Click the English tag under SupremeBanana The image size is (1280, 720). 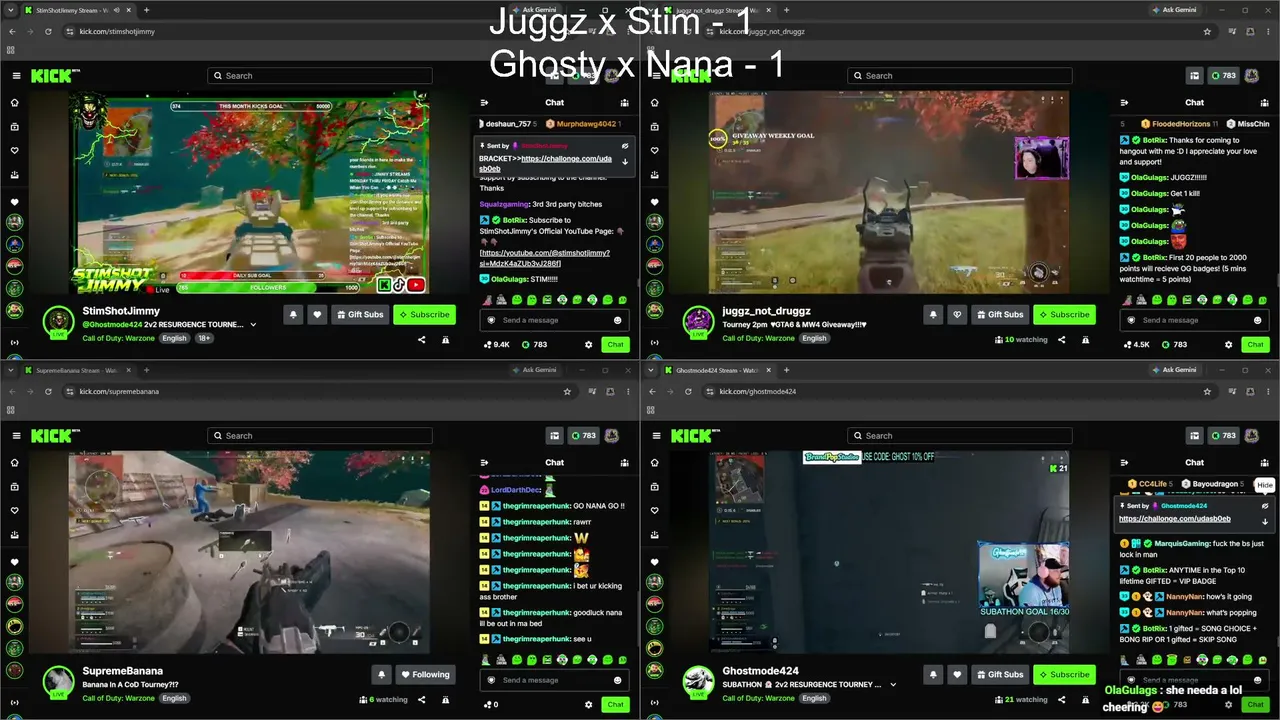pyautogui.click(x=174, y=698)
